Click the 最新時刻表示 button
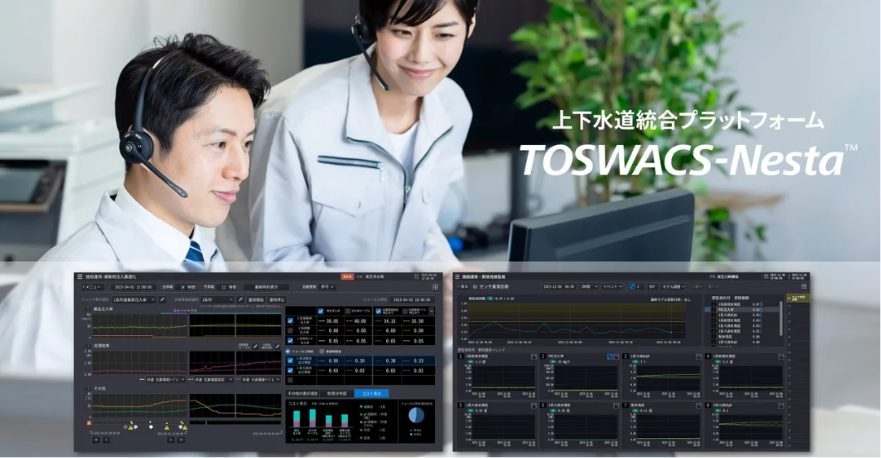This screenshot has height=458, width=881. (267, 287)
